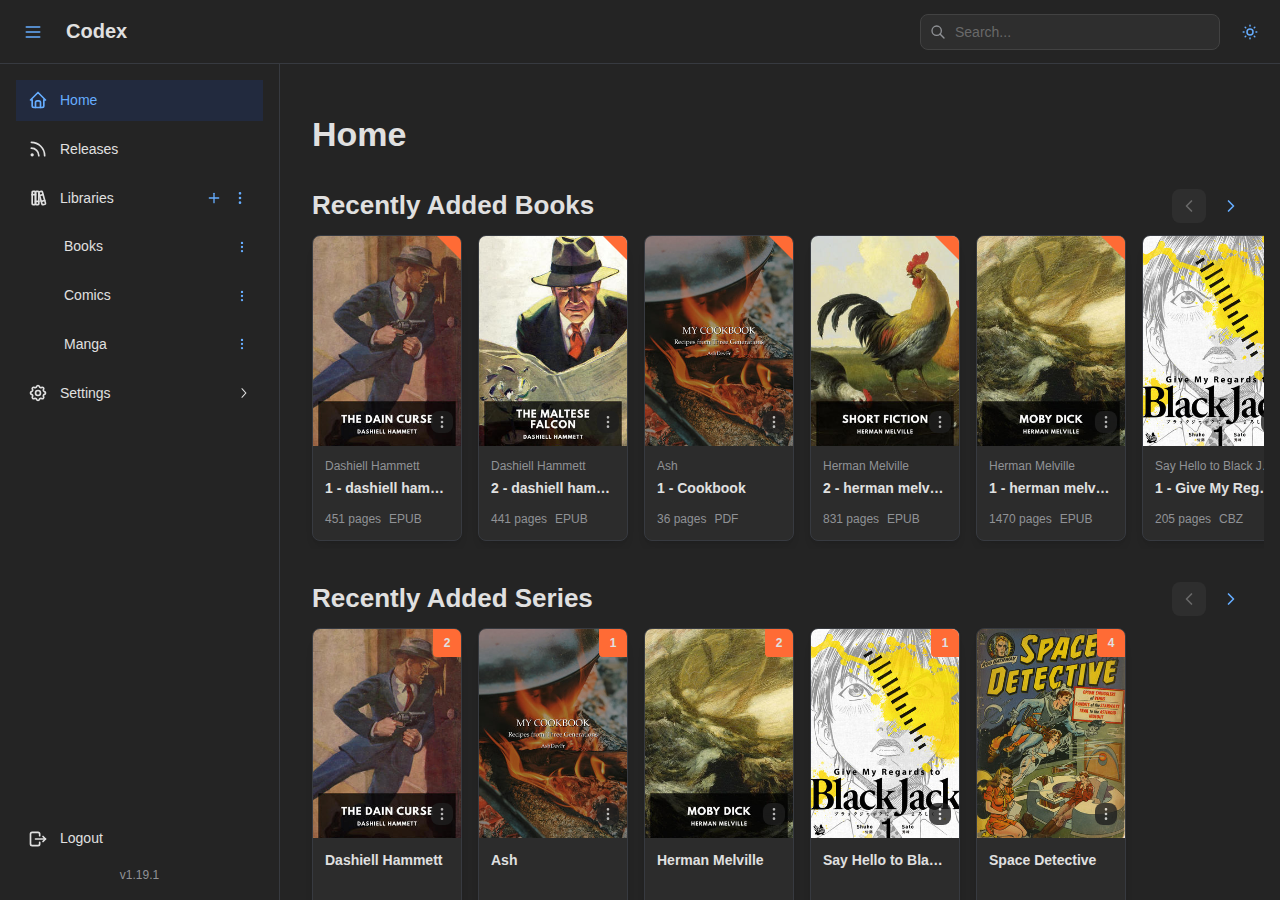Click the '2 - dashiell ham…' book title
Screen dimensions: 1280x900
[551, 488]
